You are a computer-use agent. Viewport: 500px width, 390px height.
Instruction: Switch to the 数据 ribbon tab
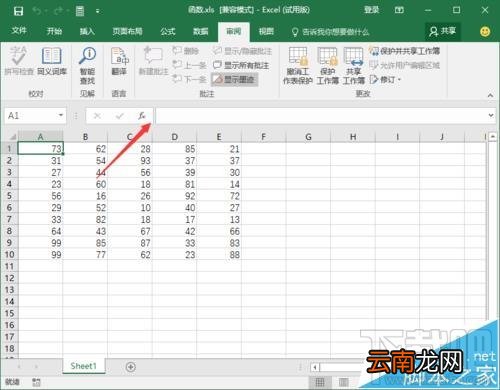click(201, 31)
